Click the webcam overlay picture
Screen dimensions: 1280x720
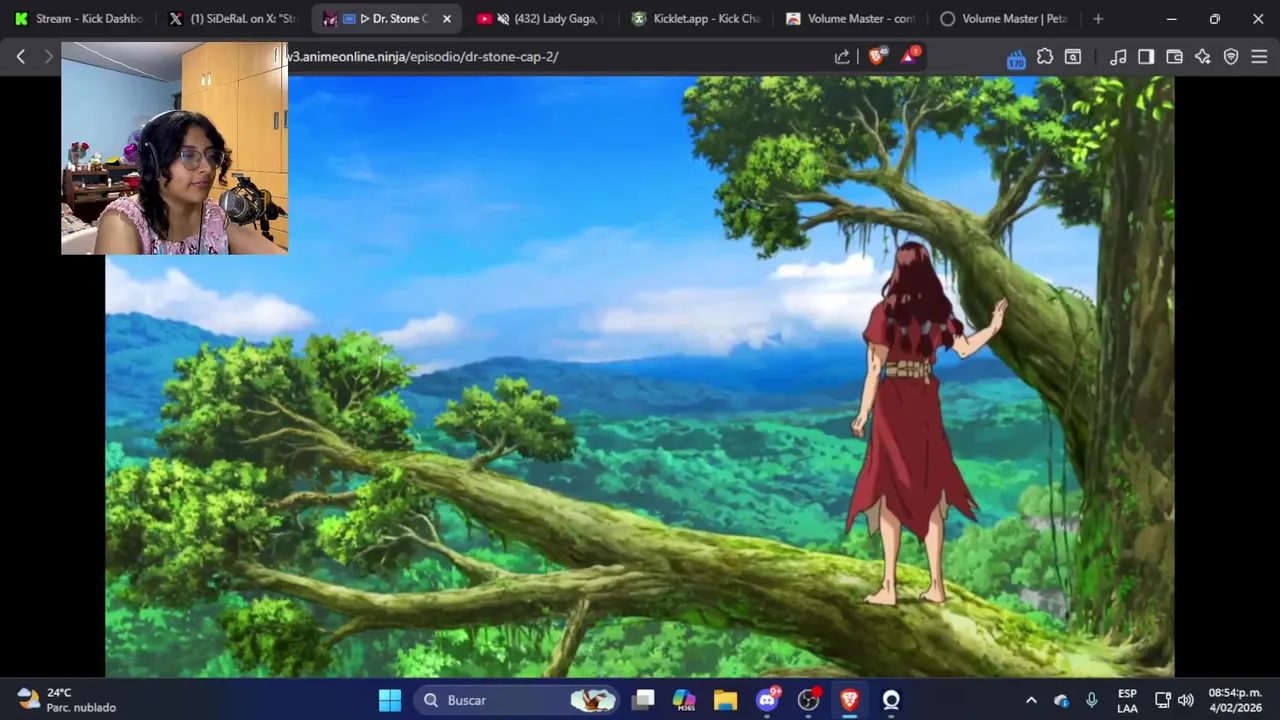(x=175, y=148)
